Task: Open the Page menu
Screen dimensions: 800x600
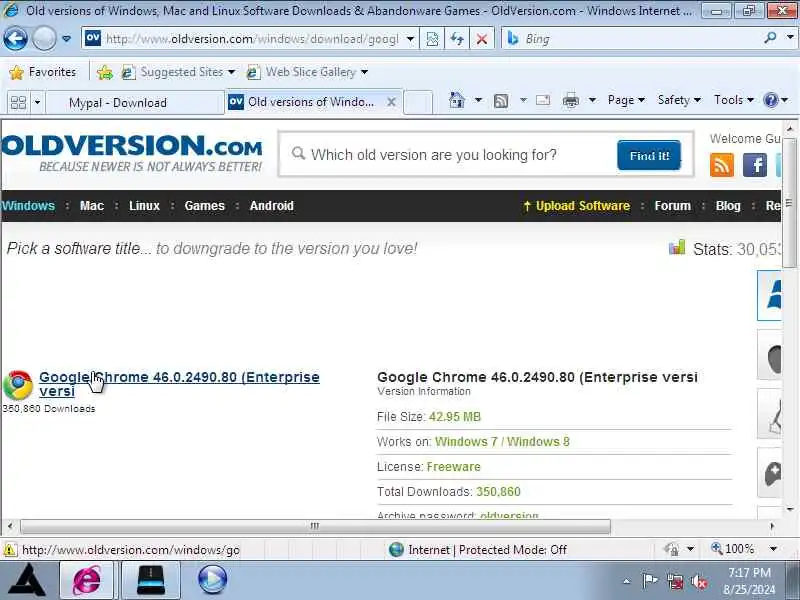Action: [626, 100]
